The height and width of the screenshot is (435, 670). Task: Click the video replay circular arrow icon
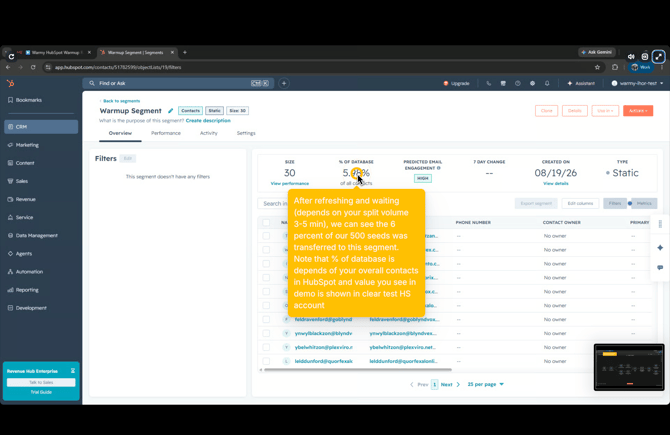tap(11, 56)
